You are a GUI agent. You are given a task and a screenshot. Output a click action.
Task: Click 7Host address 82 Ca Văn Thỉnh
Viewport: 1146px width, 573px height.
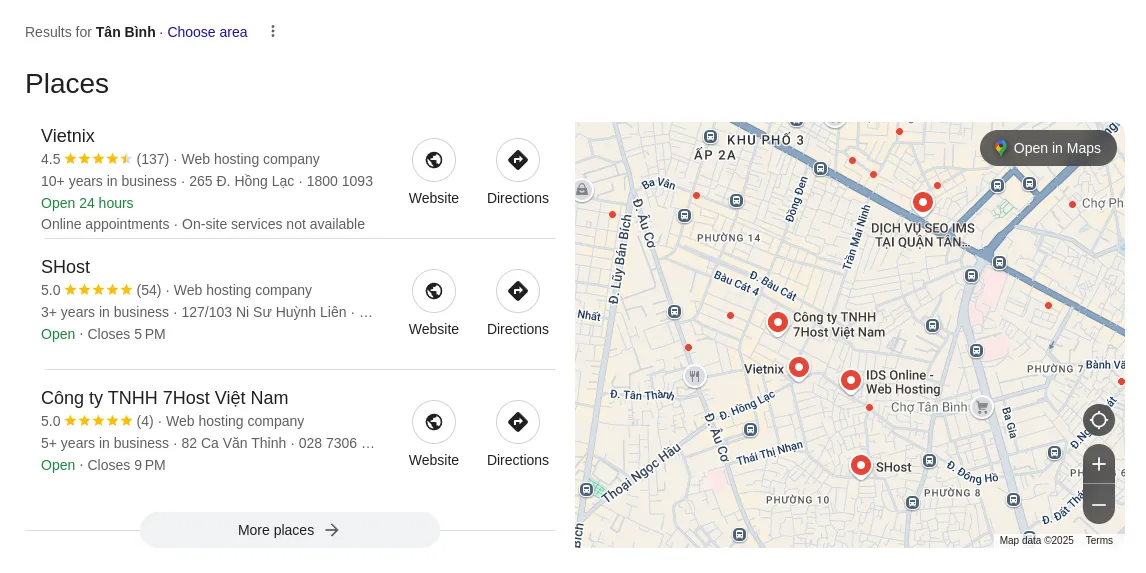(x=234, y=443)
